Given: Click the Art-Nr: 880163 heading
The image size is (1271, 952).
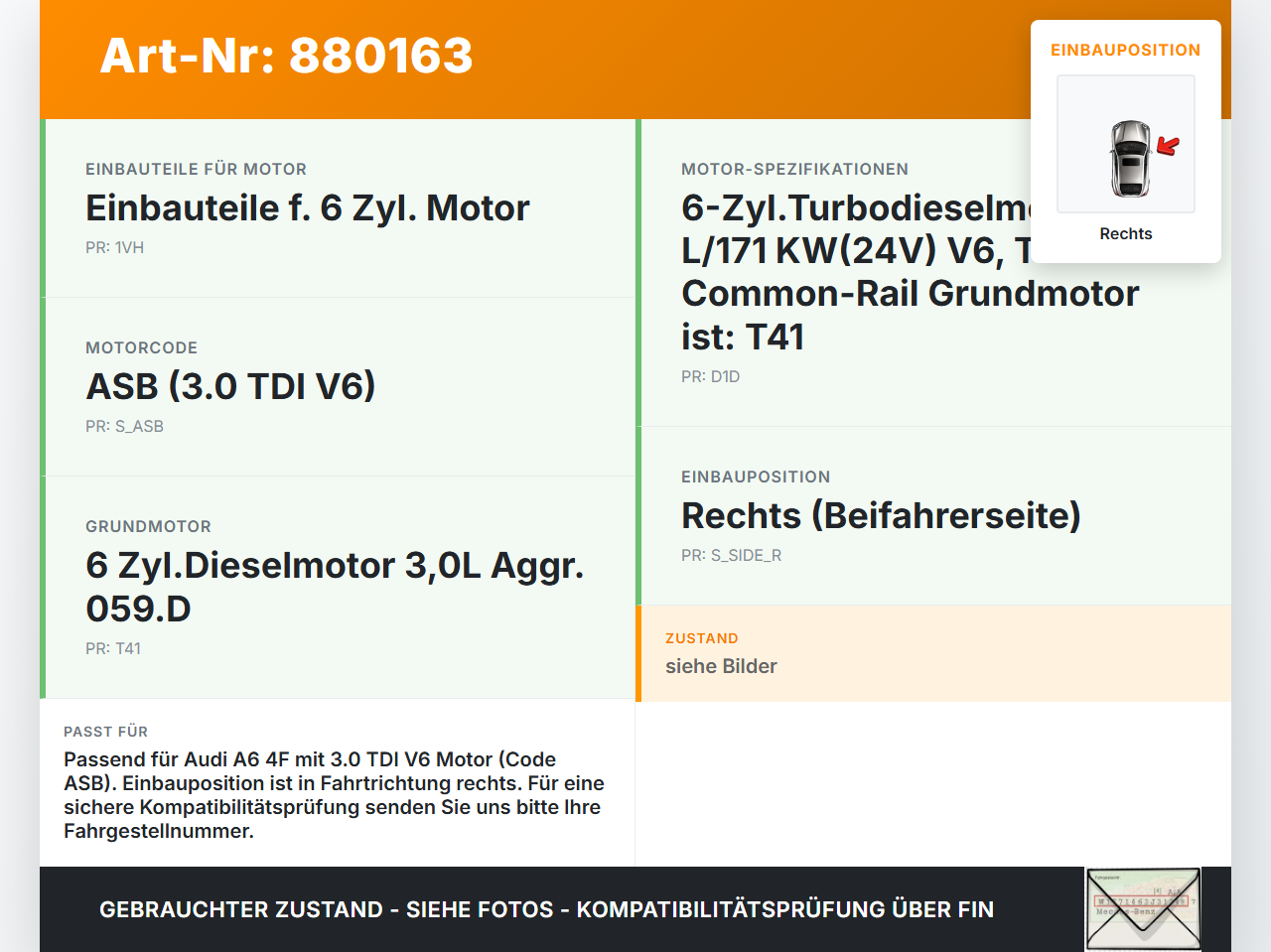Looking at the screenshot, I should pos(287,56).
